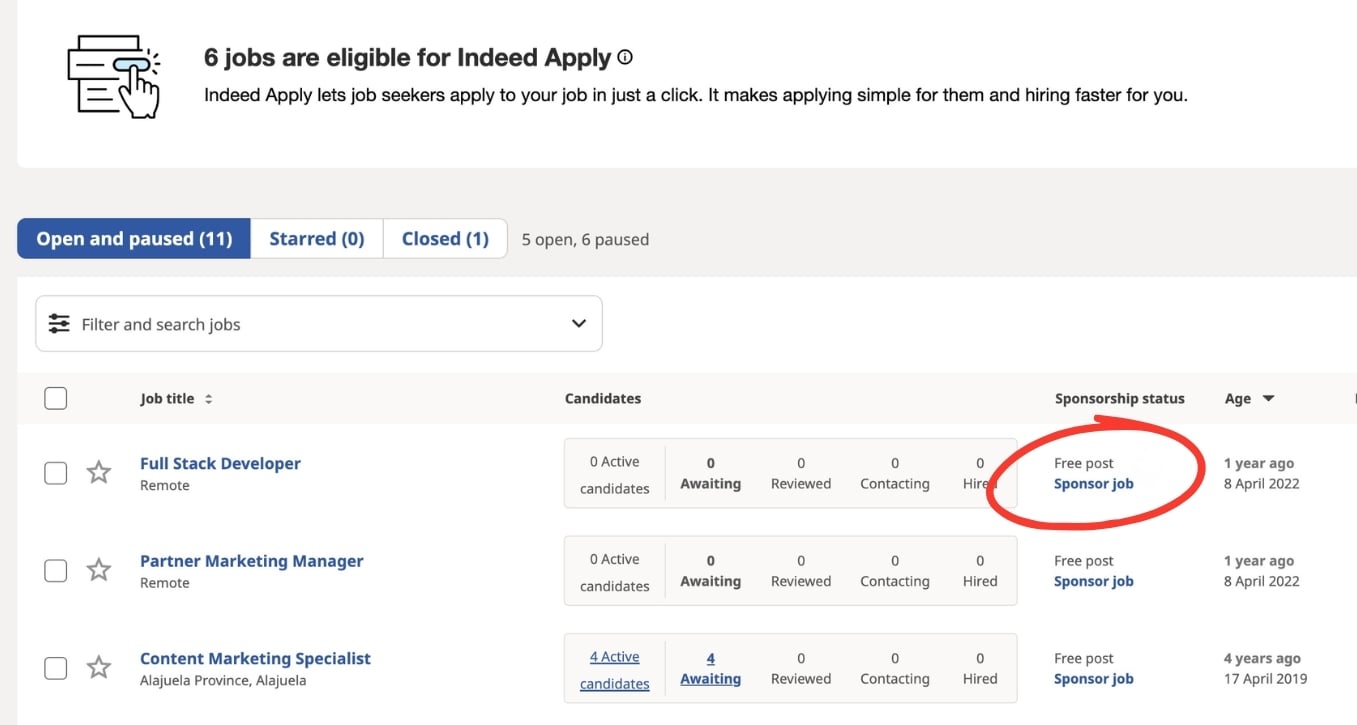Viewport: 1357px width, 725px height.
Task: Click 0 Reviewed in Full Stack Developer row
Action: (801, 473)
